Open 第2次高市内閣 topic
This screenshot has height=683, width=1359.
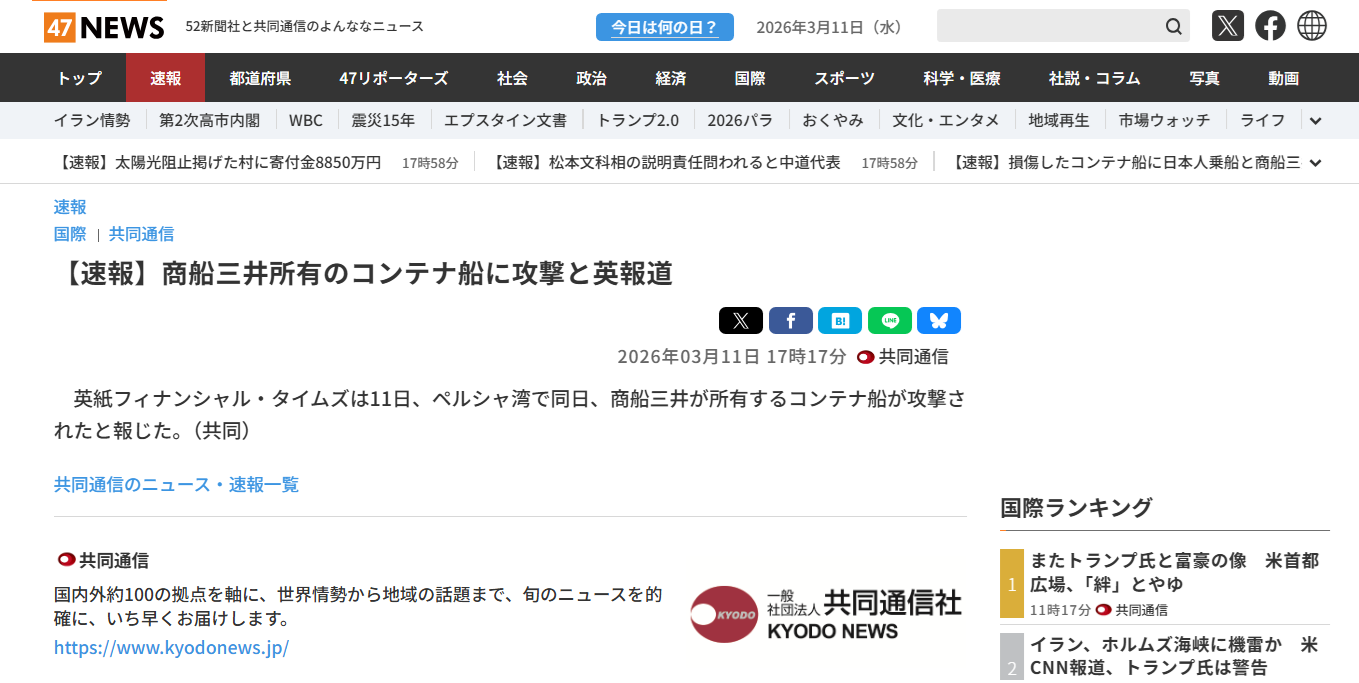pos(209,120)
